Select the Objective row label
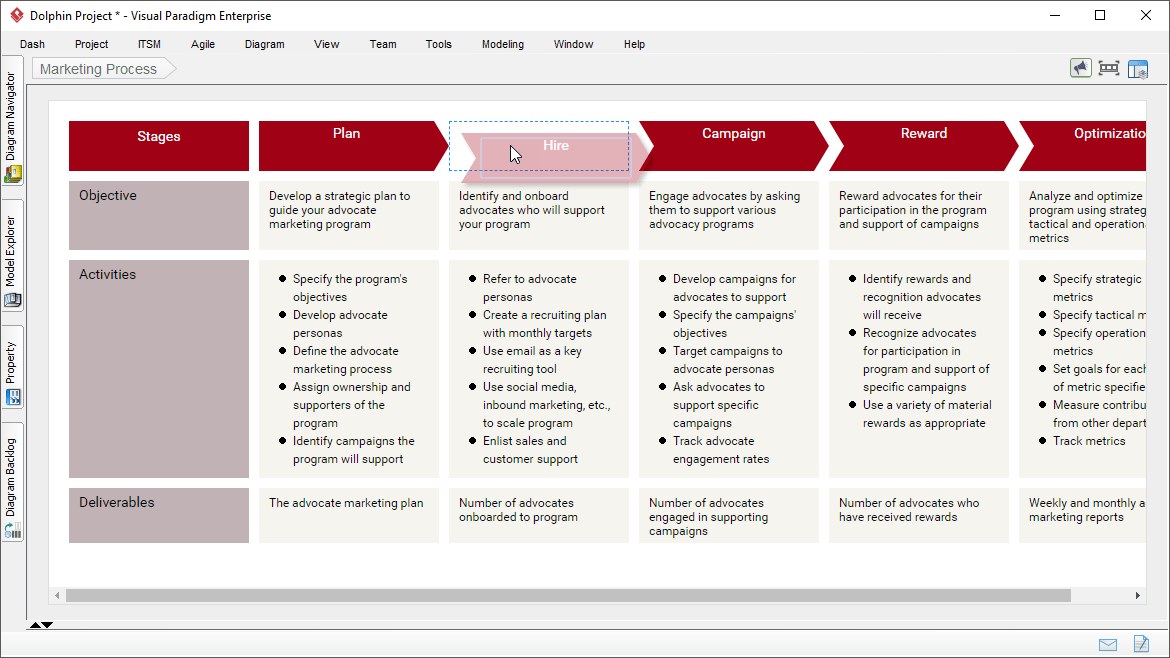This screenshot has width=1170, height=658. [159, 215]
